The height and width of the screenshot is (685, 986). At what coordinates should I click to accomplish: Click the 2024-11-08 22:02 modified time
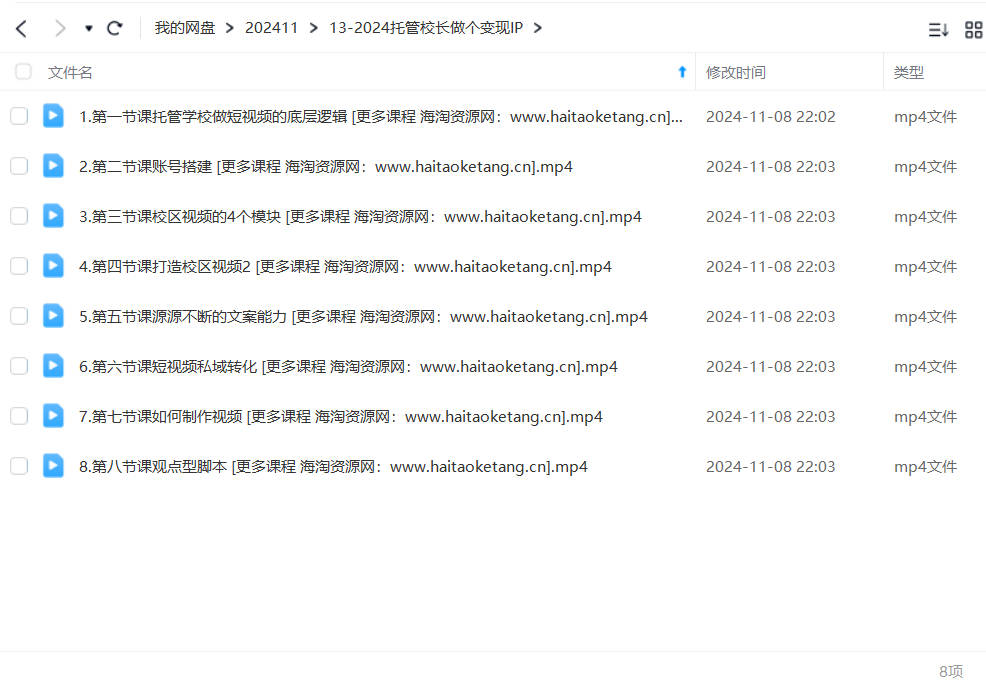770,116
